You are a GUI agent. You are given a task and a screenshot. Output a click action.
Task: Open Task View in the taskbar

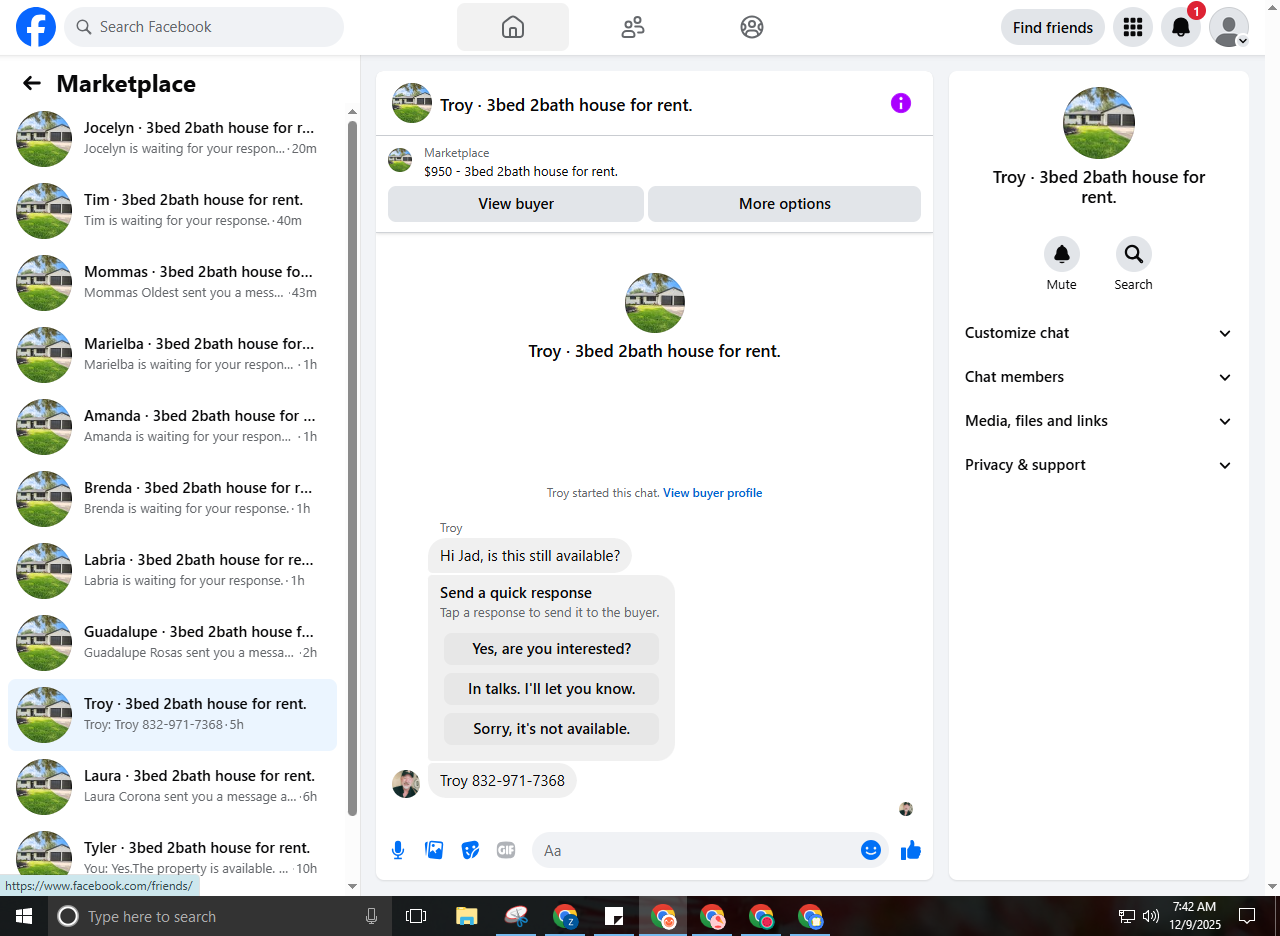416,916
